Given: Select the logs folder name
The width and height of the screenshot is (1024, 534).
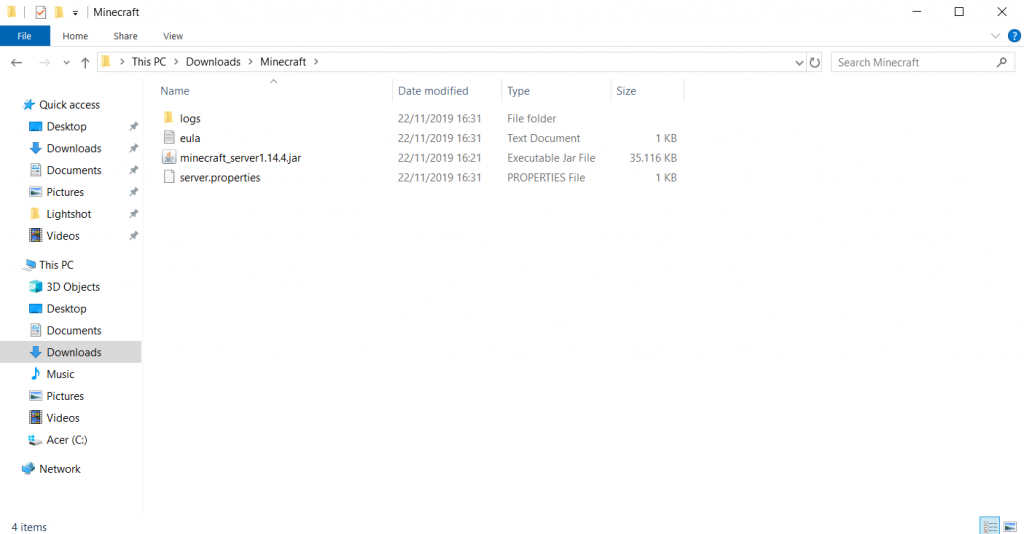Looking at the screenshot, I should point(190,119).
